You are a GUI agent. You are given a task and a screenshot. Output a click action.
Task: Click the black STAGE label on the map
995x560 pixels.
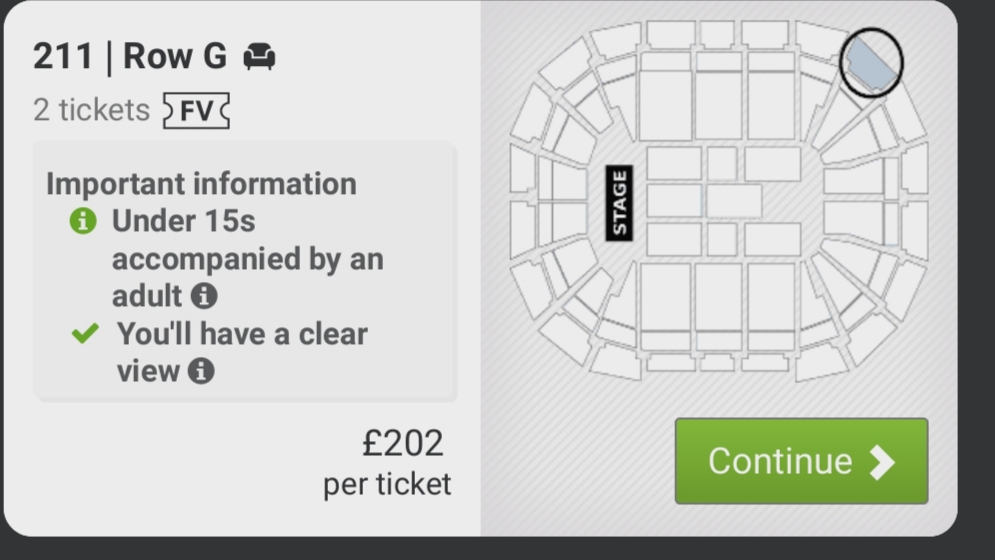[619, 203]
